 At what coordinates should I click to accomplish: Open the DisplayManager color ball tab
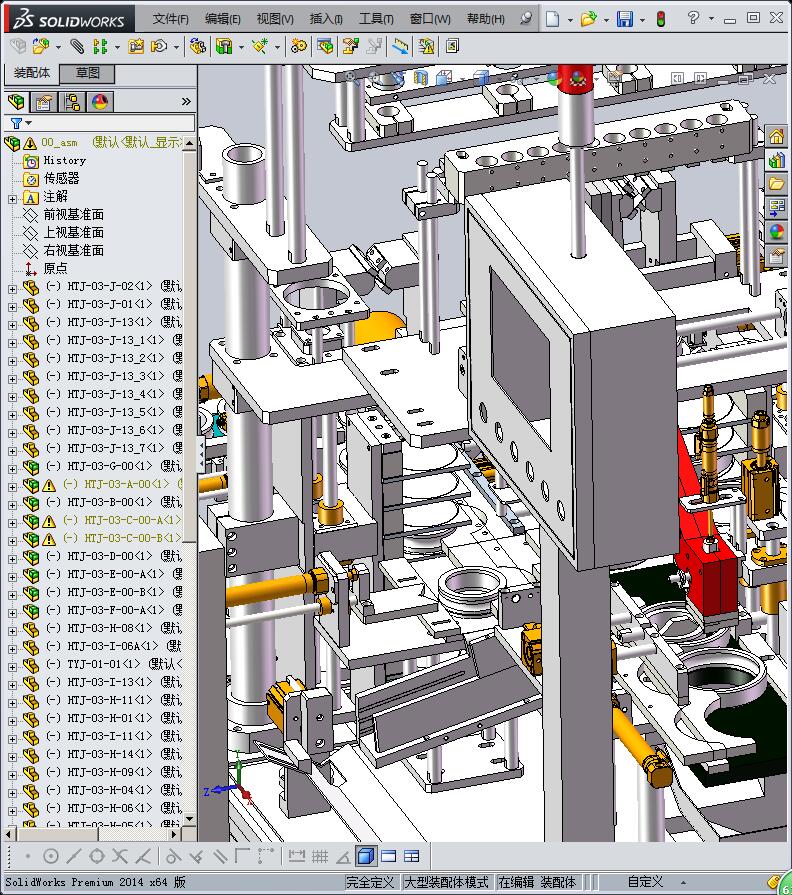point(100,102)
